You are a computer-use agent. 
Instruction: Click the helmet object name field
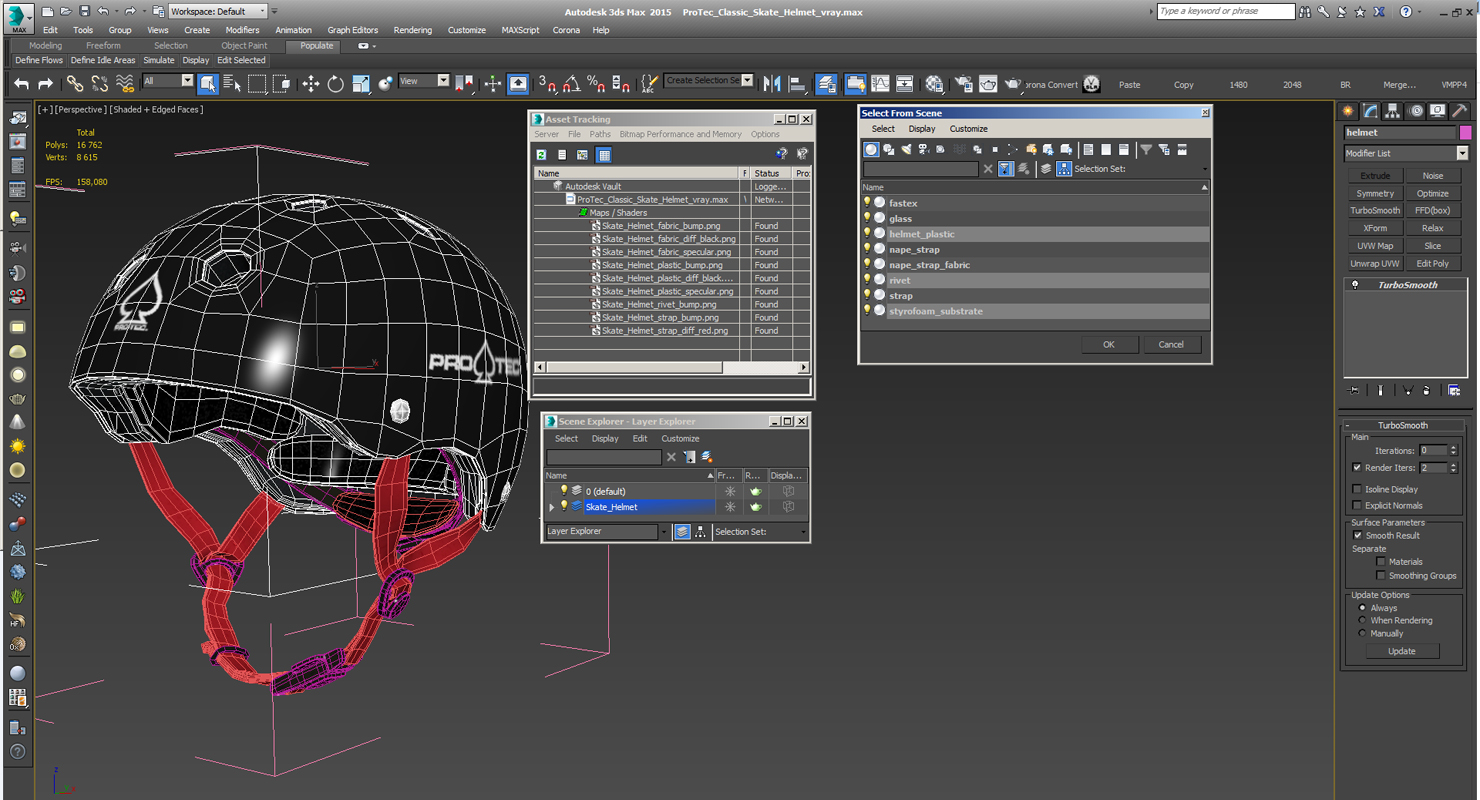point(1400,133)
